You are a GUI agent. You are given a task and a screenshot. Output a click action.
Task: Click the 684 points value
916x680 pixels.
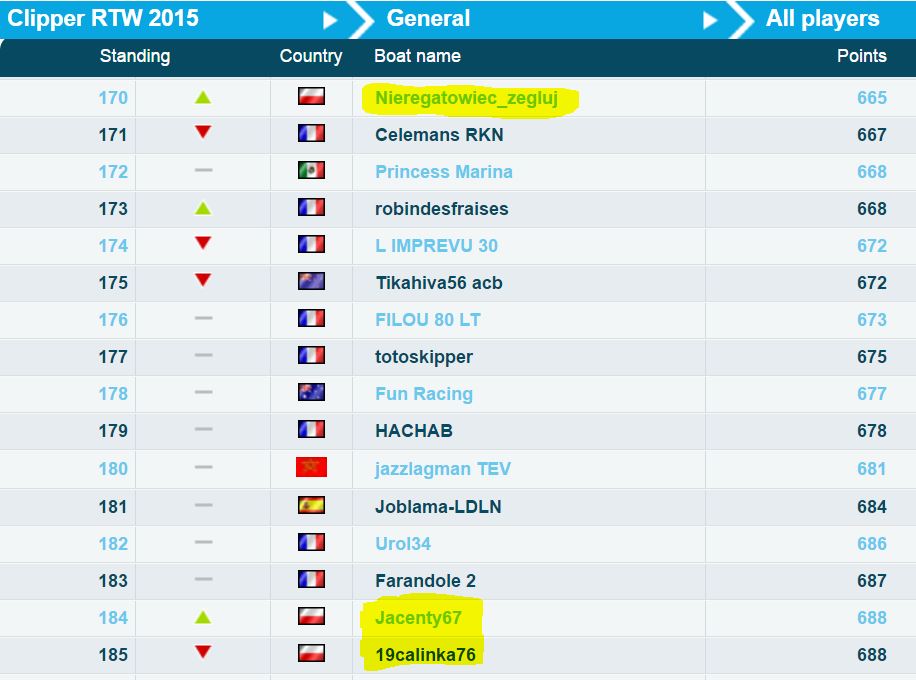tap(872, 506)
